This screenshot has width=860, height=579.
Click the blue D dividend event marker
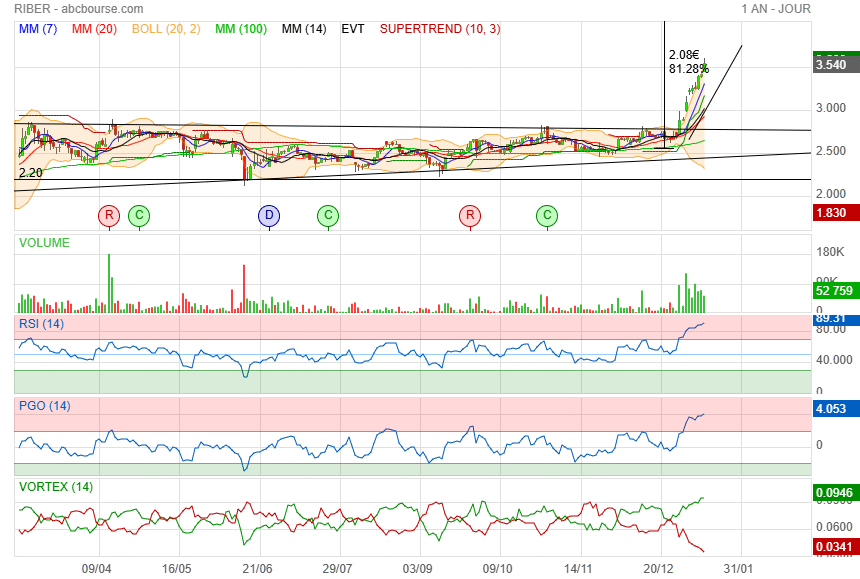(268, 215)
